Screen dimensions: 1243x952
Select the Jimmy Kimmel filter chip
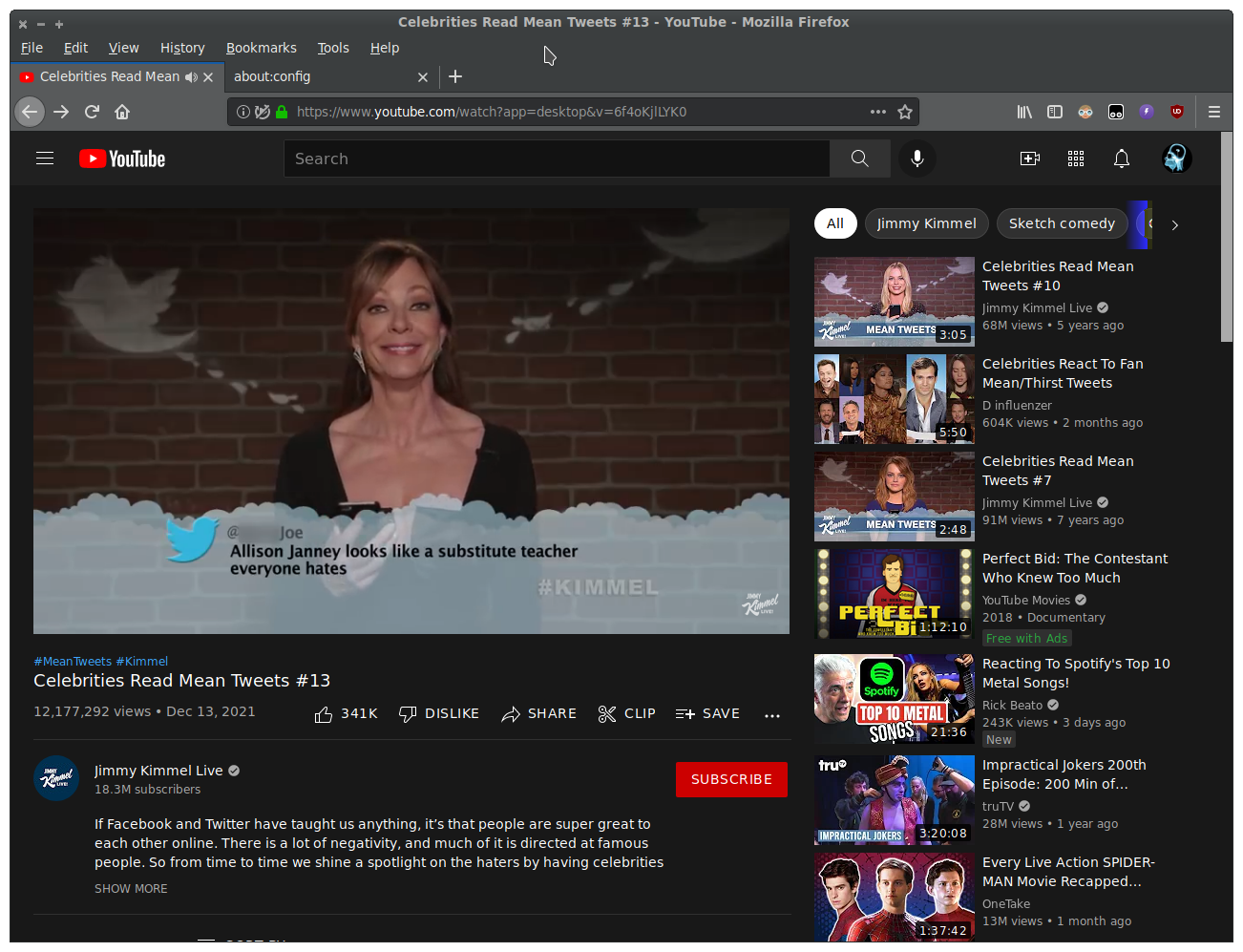click(926, 223)
